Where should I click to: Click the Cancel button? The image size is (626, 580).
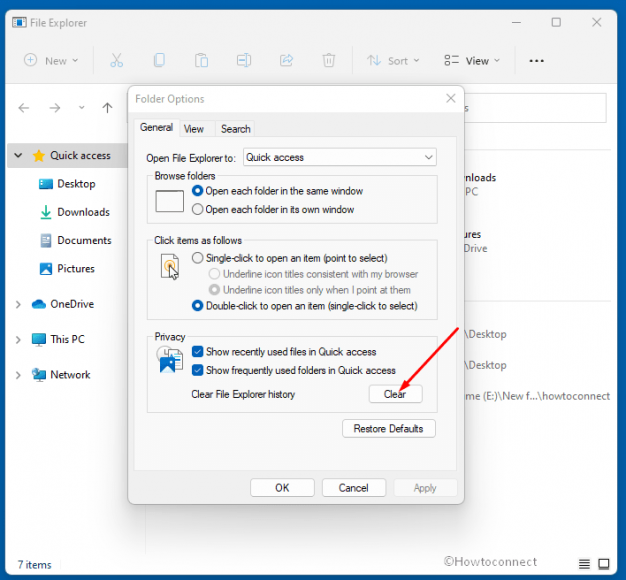tap(354, 488)
